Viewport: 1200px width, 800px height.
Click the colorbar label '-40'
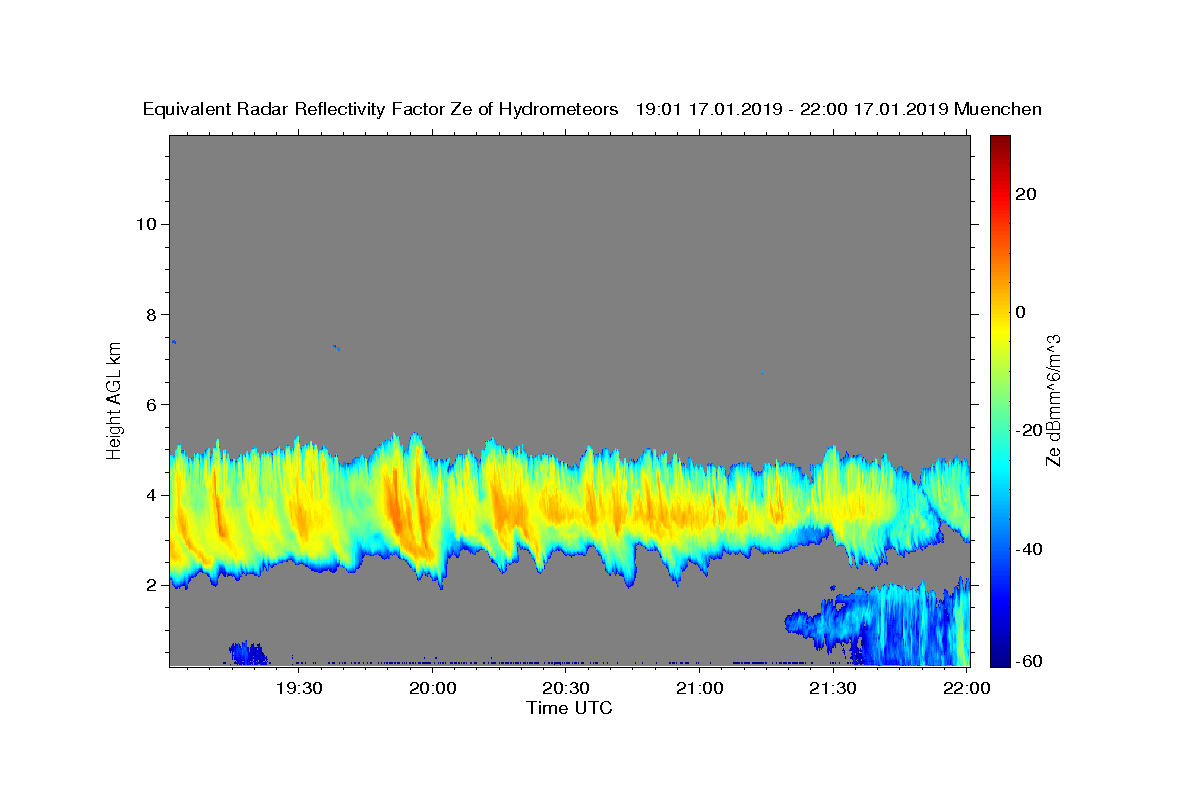pos(1027,548)
